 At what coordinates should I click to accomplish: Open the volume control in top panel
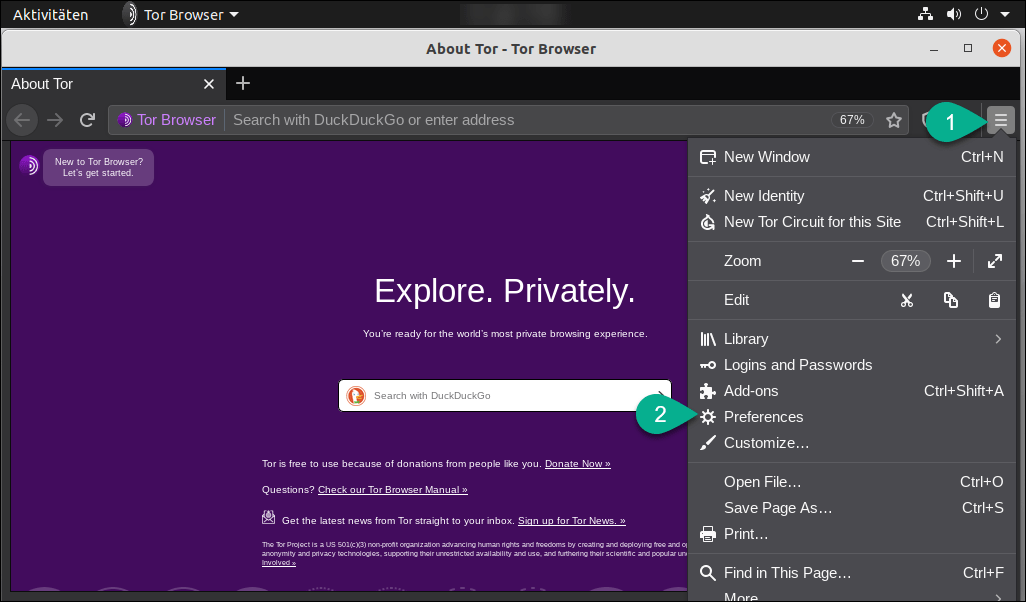954,14
